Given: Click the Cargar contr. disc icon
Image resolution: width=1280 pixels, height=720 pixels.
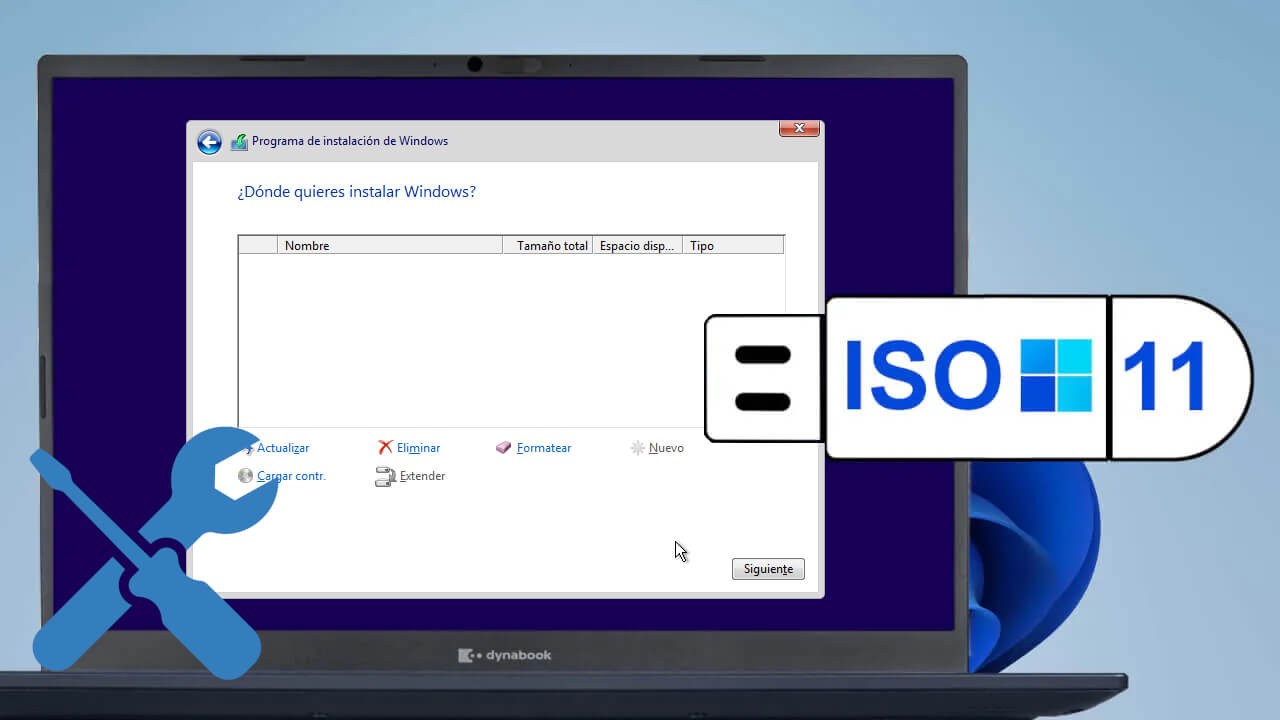Looking at the screenshot, I should click(x=246, y=476).
